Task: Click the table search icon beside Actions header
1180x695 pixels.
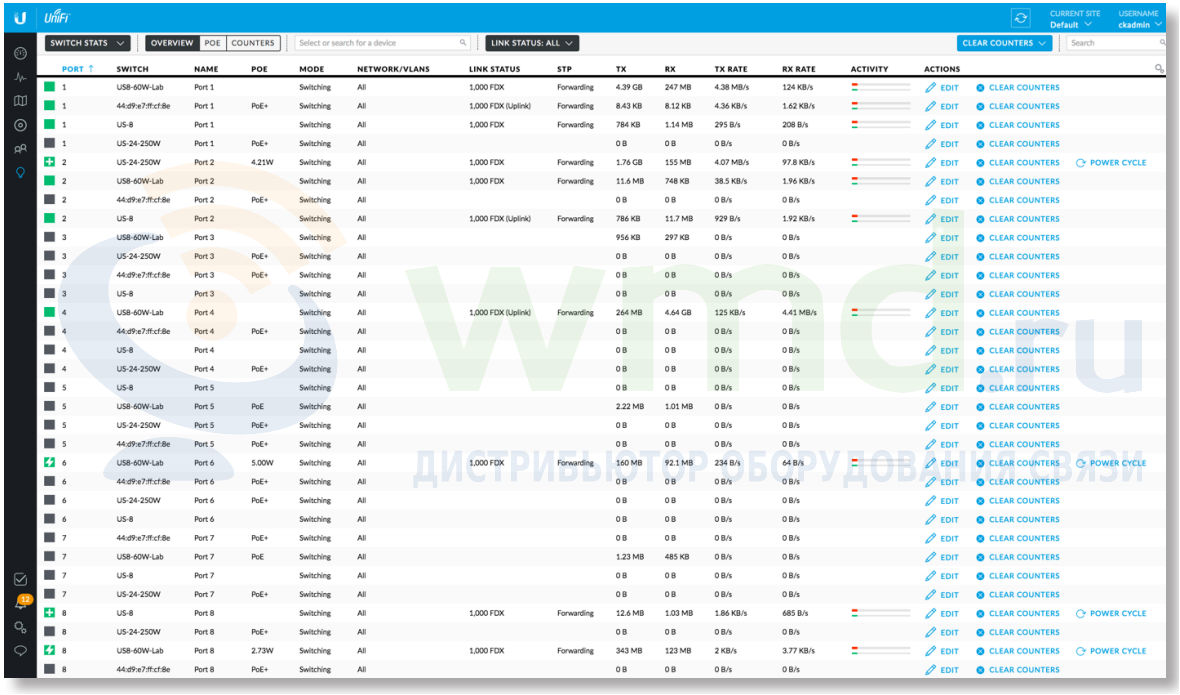Action: (x=1159, y=68)
